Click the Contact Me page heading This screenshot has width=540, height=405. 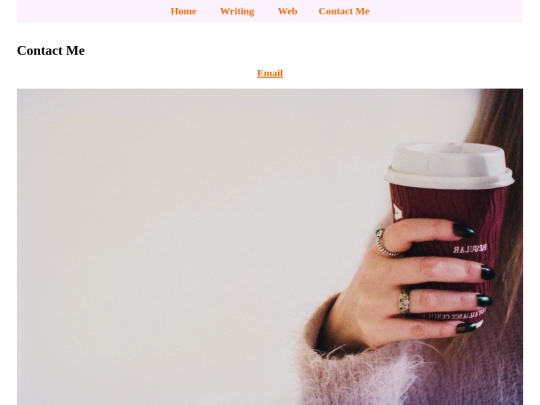click(x=51, y=51)
